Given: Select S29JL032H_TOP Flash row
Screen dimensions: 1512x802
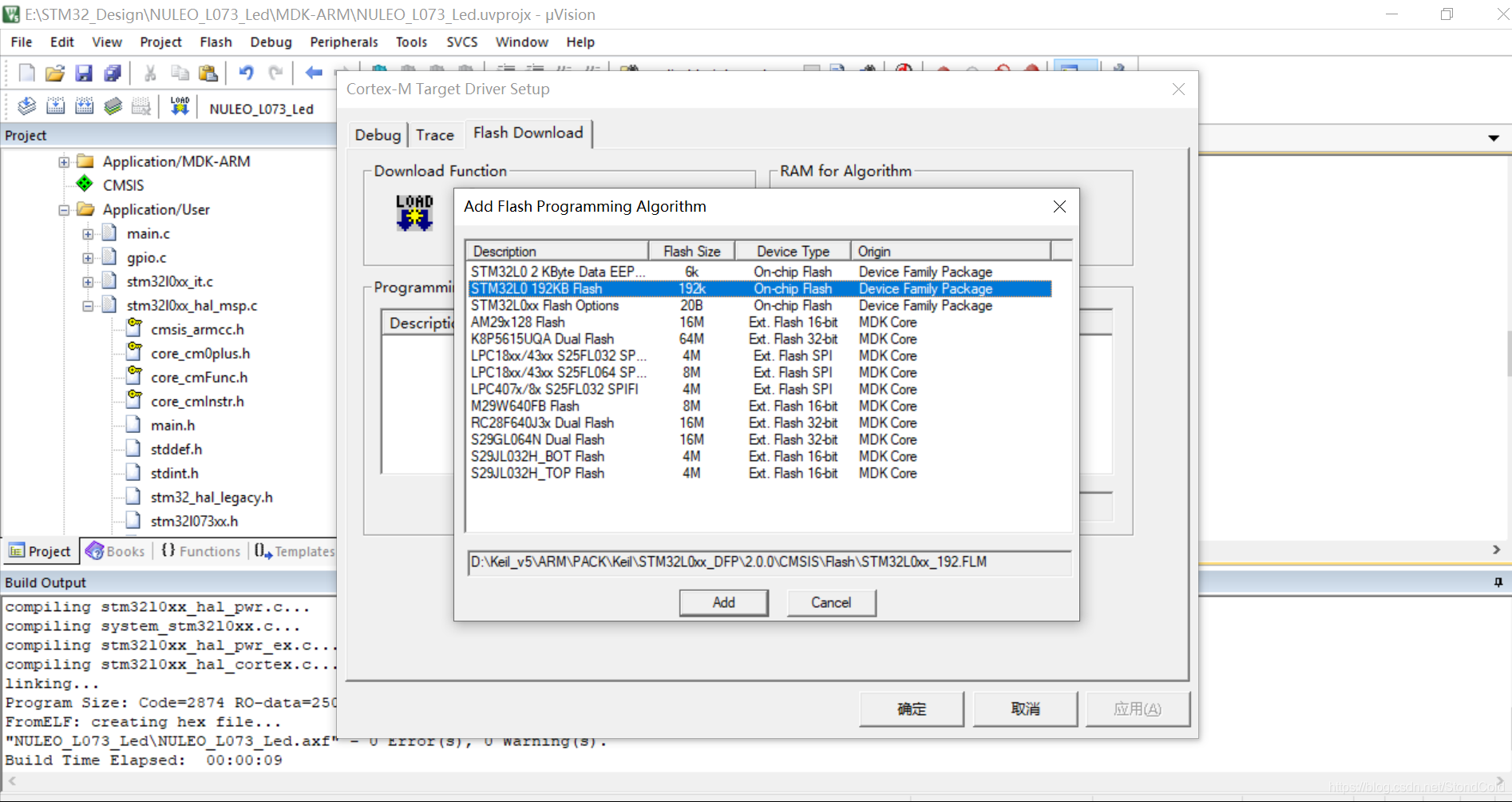Looking at the screenshot, I should tap(759, 474).
